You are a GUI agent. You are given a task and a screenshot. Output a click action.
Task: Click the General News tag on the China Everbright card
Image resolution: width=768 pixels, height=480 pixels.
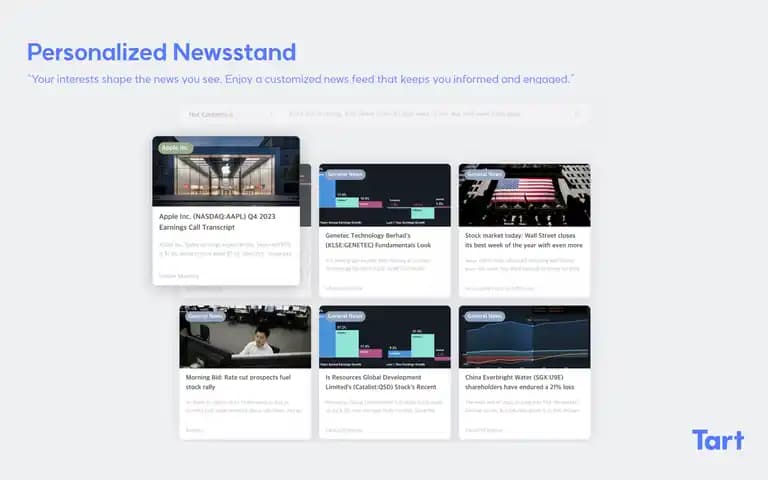click(484, 316)
